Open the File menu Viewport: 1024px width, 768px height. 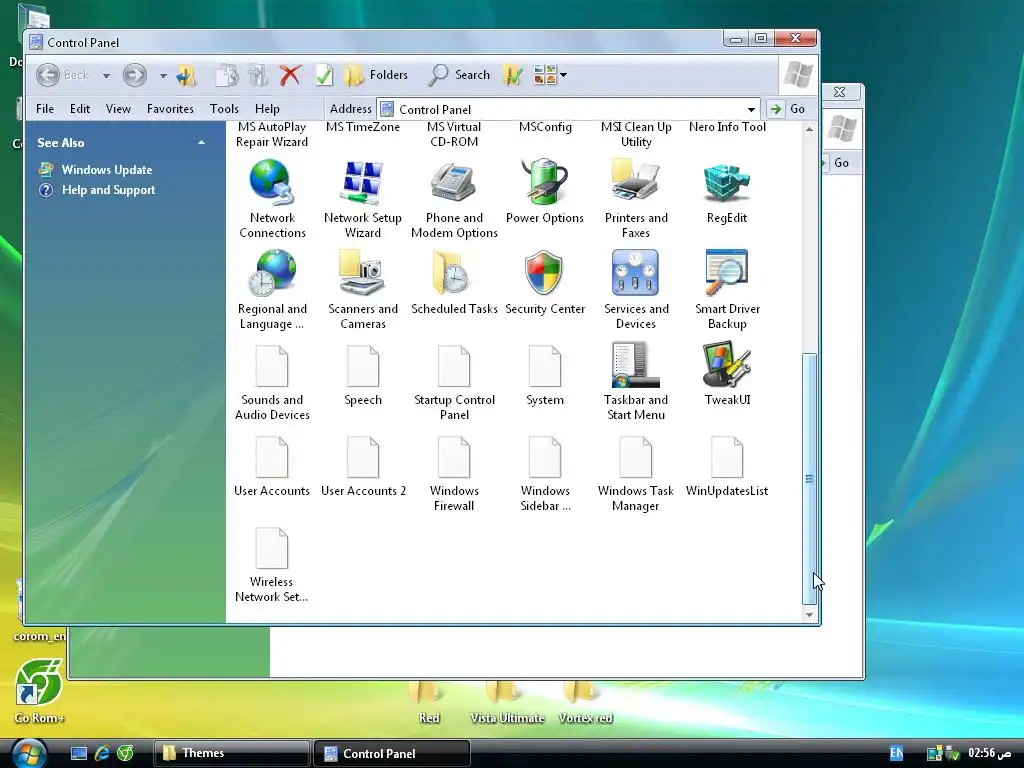click(45, 109)
